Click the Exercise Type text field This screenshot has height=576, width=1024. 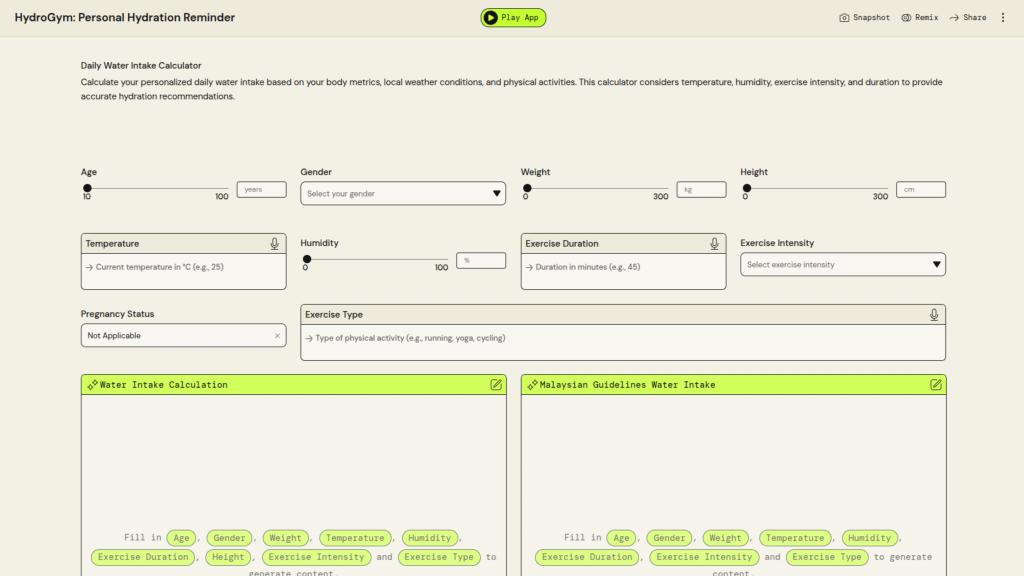(x=622, y=339)
